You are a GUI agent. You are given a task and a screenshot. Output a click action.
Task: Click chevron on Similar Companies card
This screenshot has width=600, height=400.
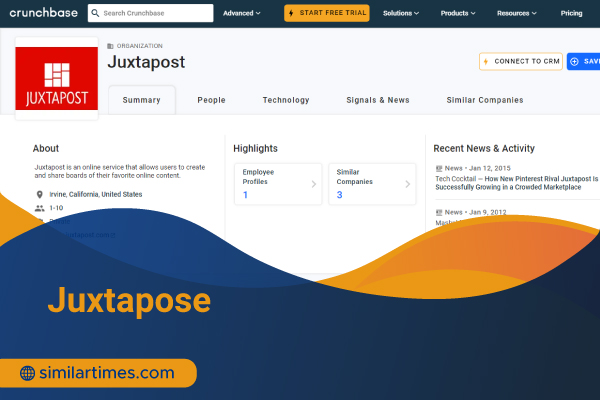coord(408,184)
